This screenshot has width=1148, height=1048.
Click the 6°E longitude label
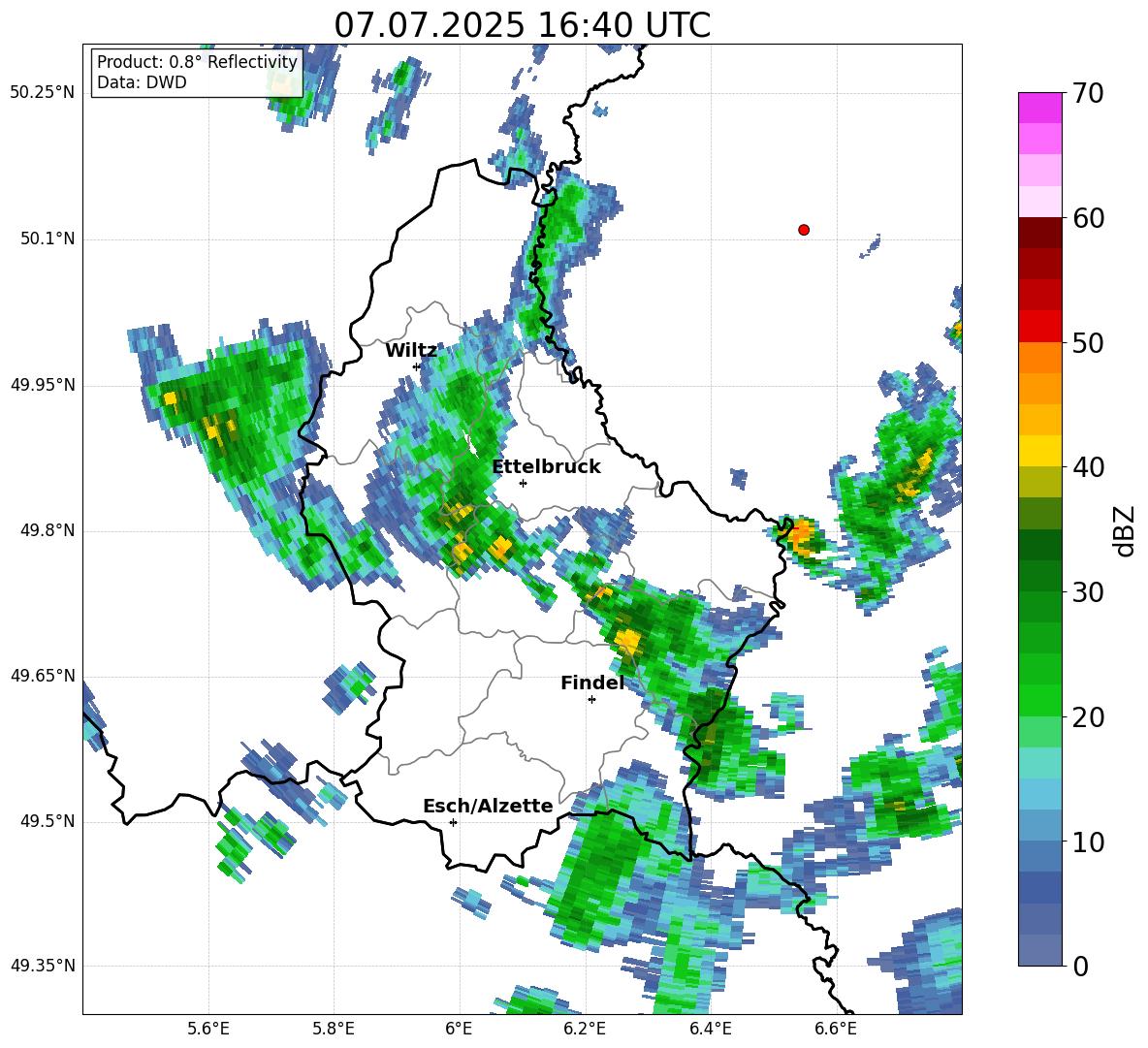click(x=459, y=1029)
